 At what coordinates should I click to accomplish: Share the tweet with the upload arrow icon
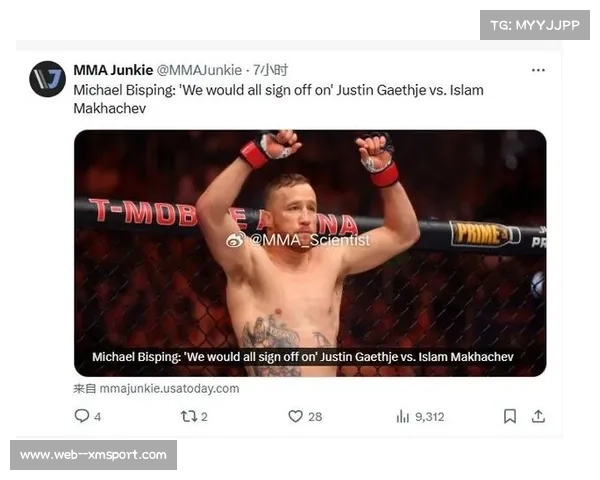point(538,416)
